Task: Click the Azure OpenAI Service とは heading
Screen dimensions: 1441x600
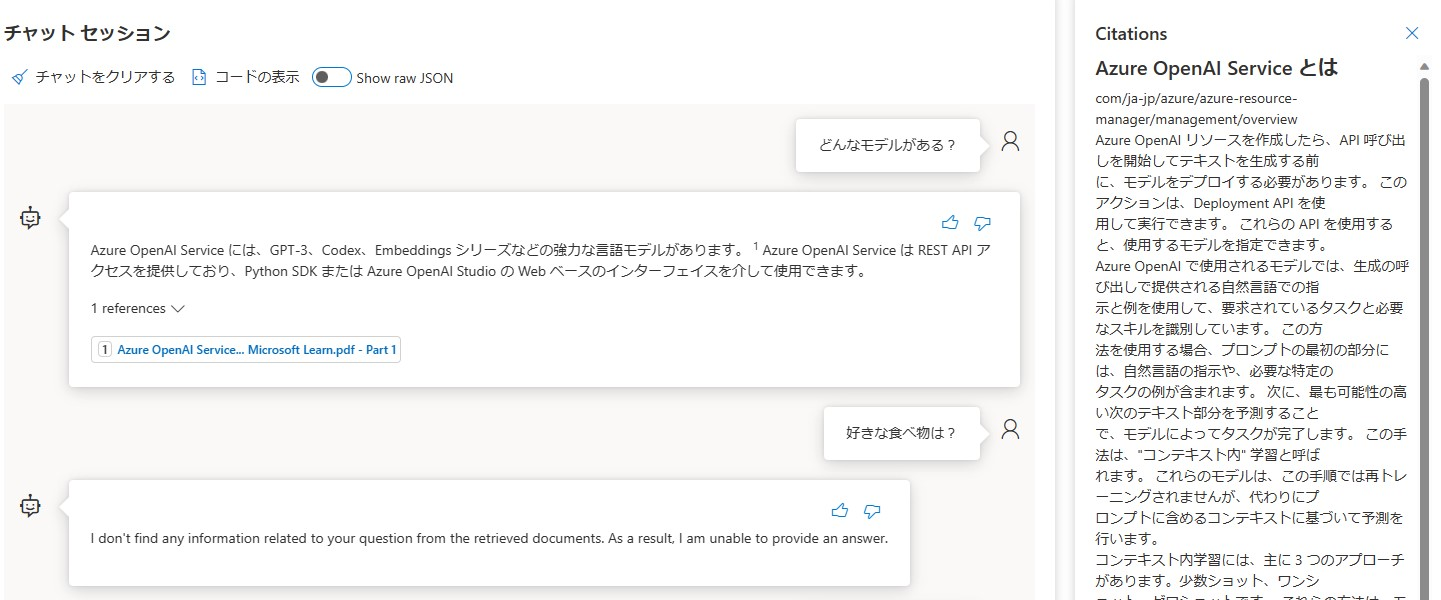Action: point(1217,68)
